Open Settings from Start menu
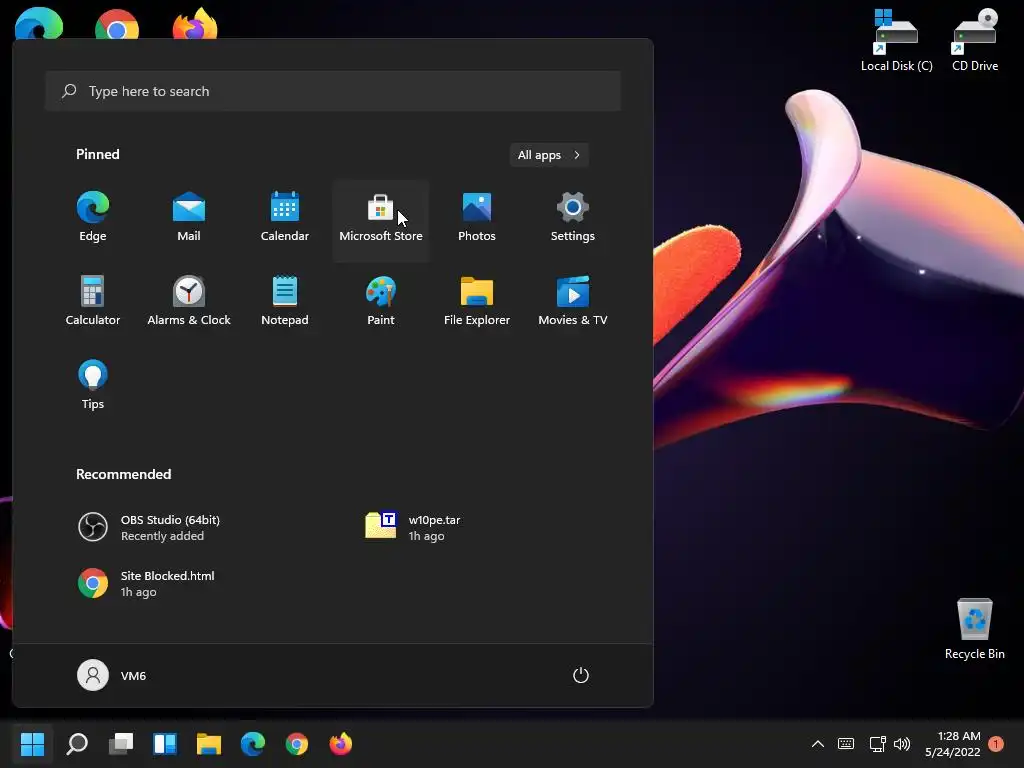 pos(573,219)
